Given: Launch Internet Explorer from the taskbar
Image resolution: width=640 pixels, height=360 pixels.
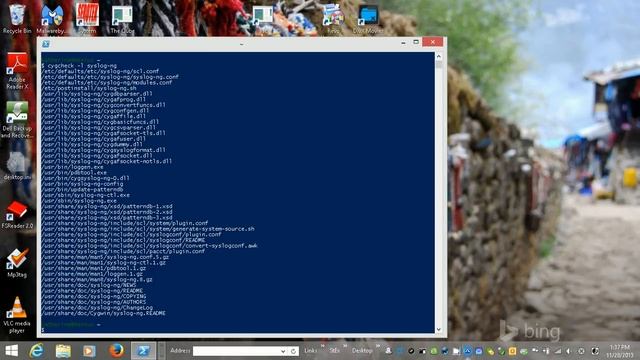Looking at the screenshot, I should (x=37, y=351).
